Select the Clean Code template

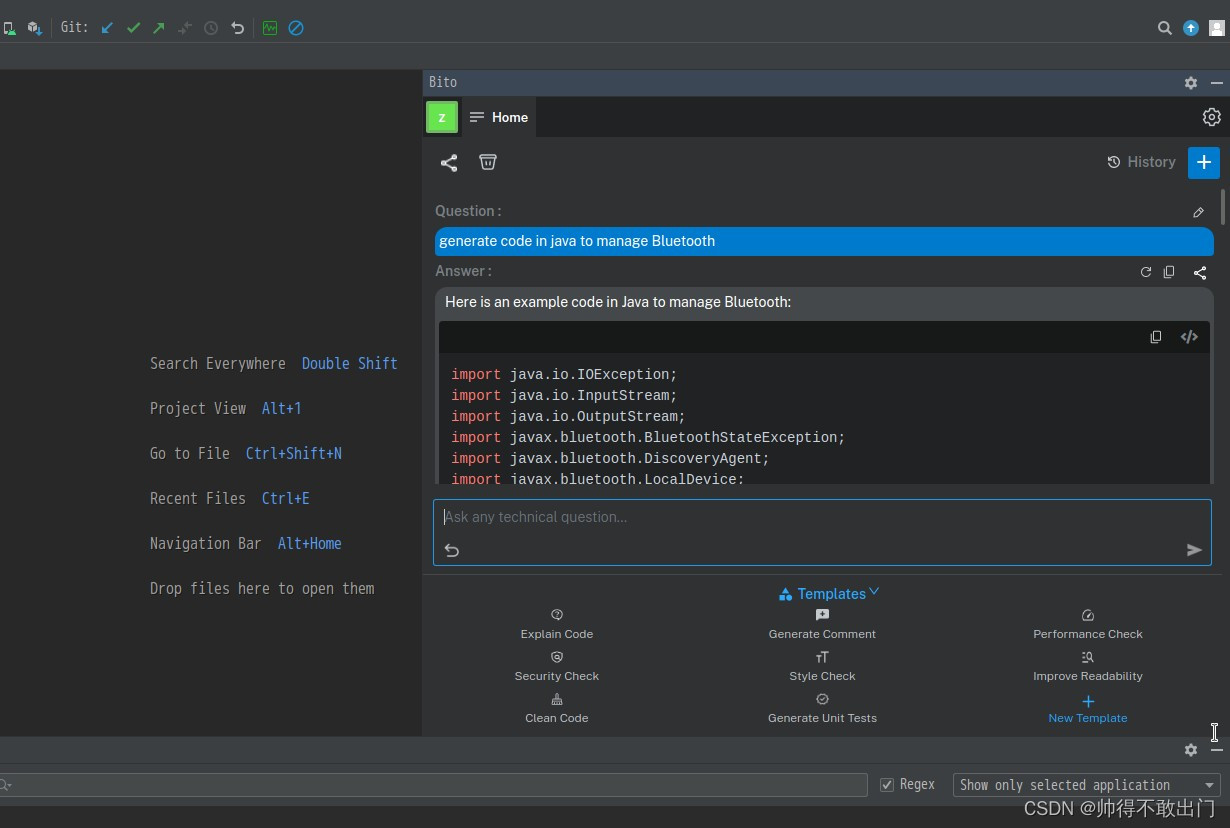(x=557, y=709)
